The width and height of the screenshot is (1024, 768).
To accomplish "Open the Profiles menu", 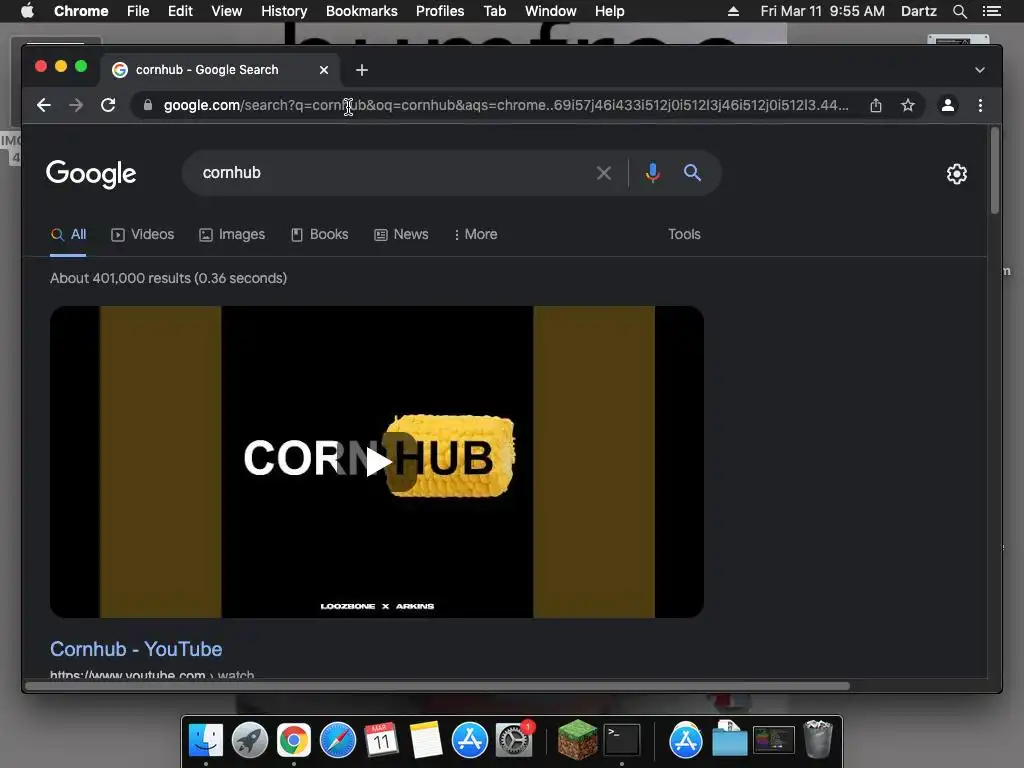I will coord(440,11).
